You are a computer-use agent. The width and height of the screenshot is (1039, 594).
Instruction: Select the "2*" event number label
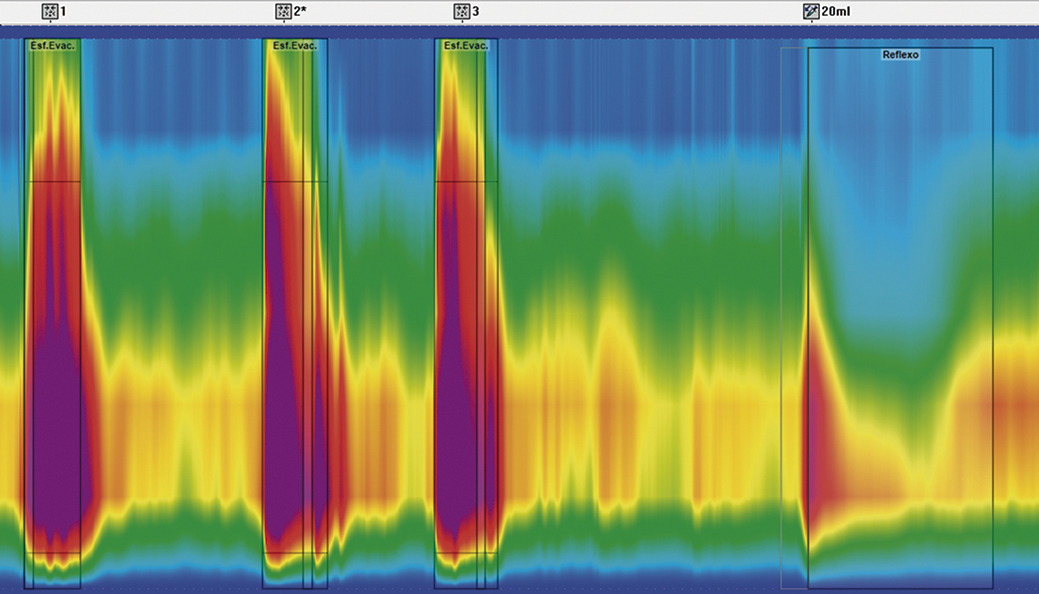pos(300,11)
